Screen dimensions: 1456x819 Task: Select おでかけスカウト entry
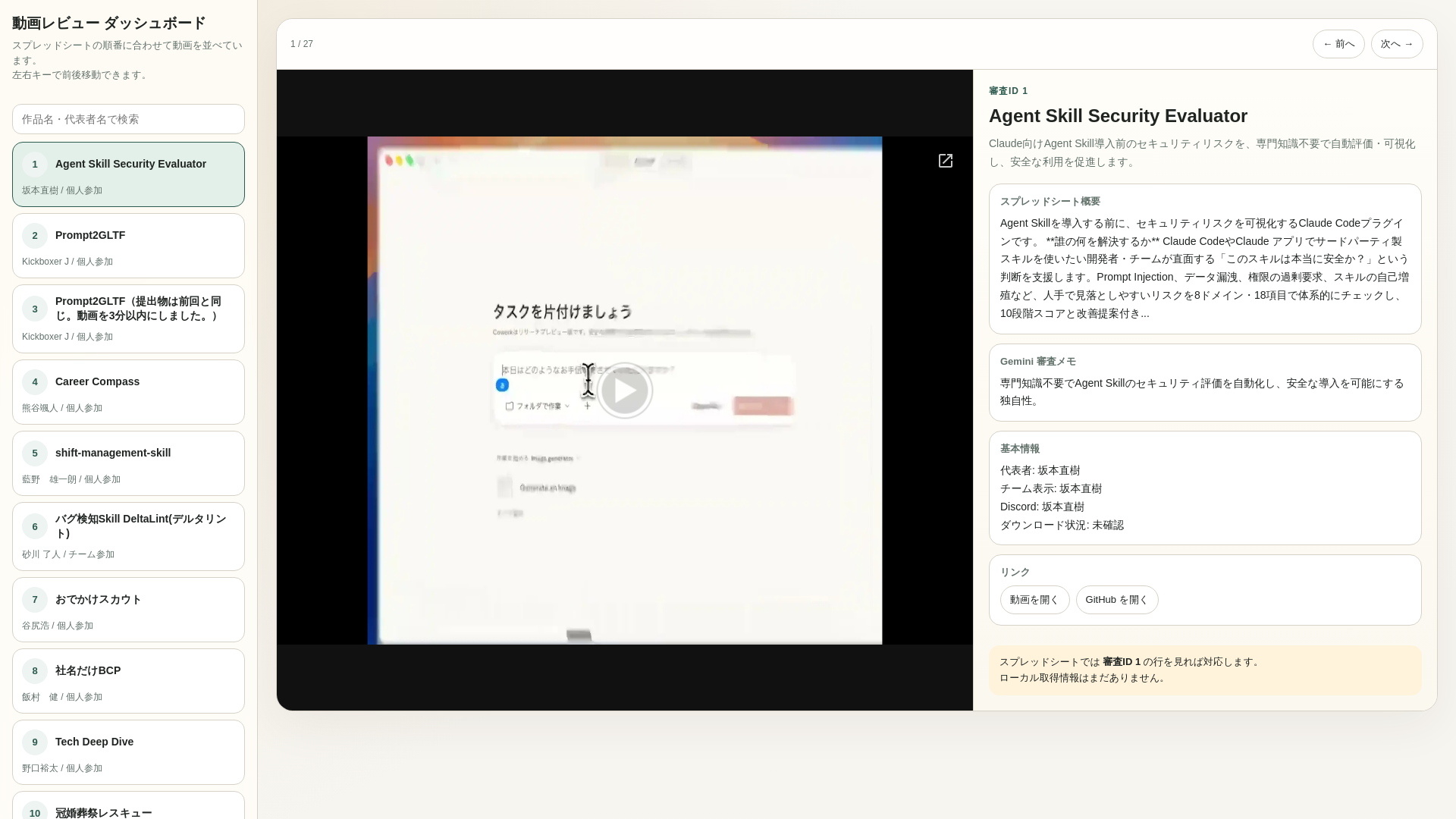point(128,610)
